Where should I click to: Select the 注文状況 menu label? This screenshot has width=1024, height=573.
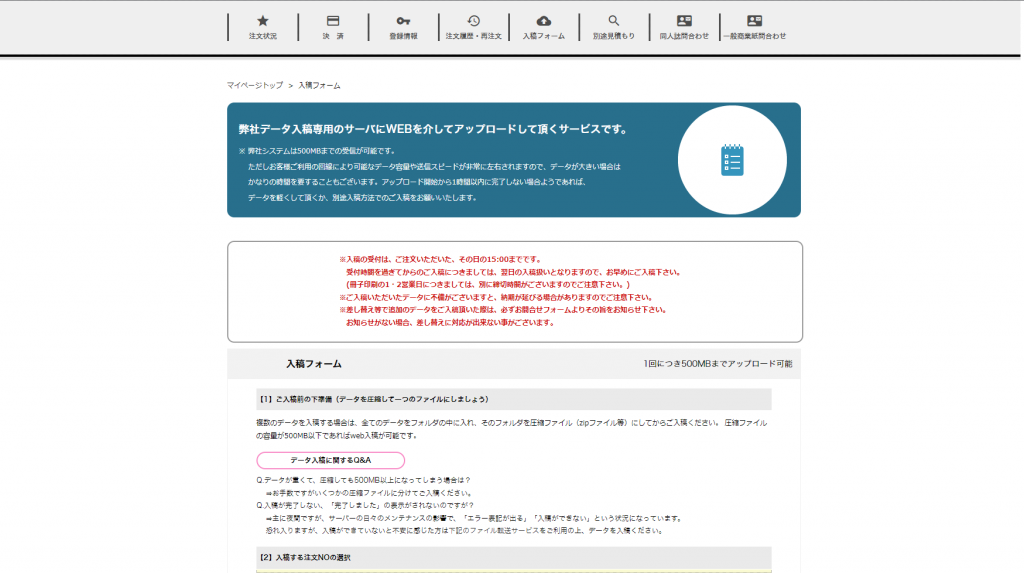point(263,36)
